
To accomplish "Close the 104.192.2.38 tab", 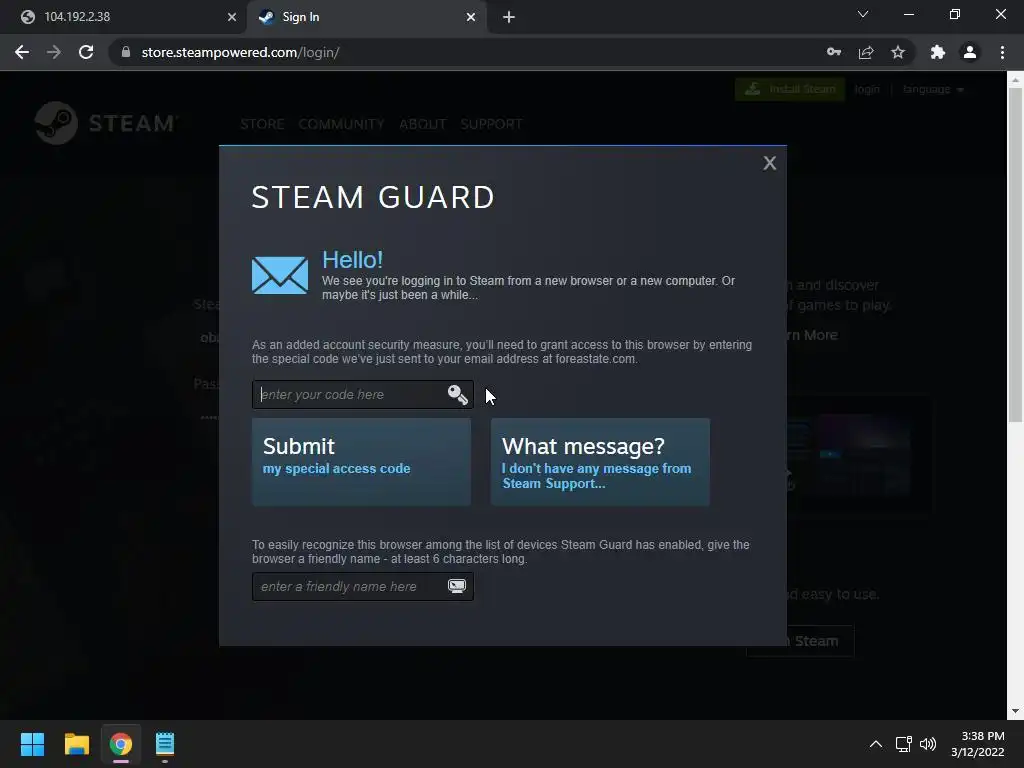I will [232, 17].
